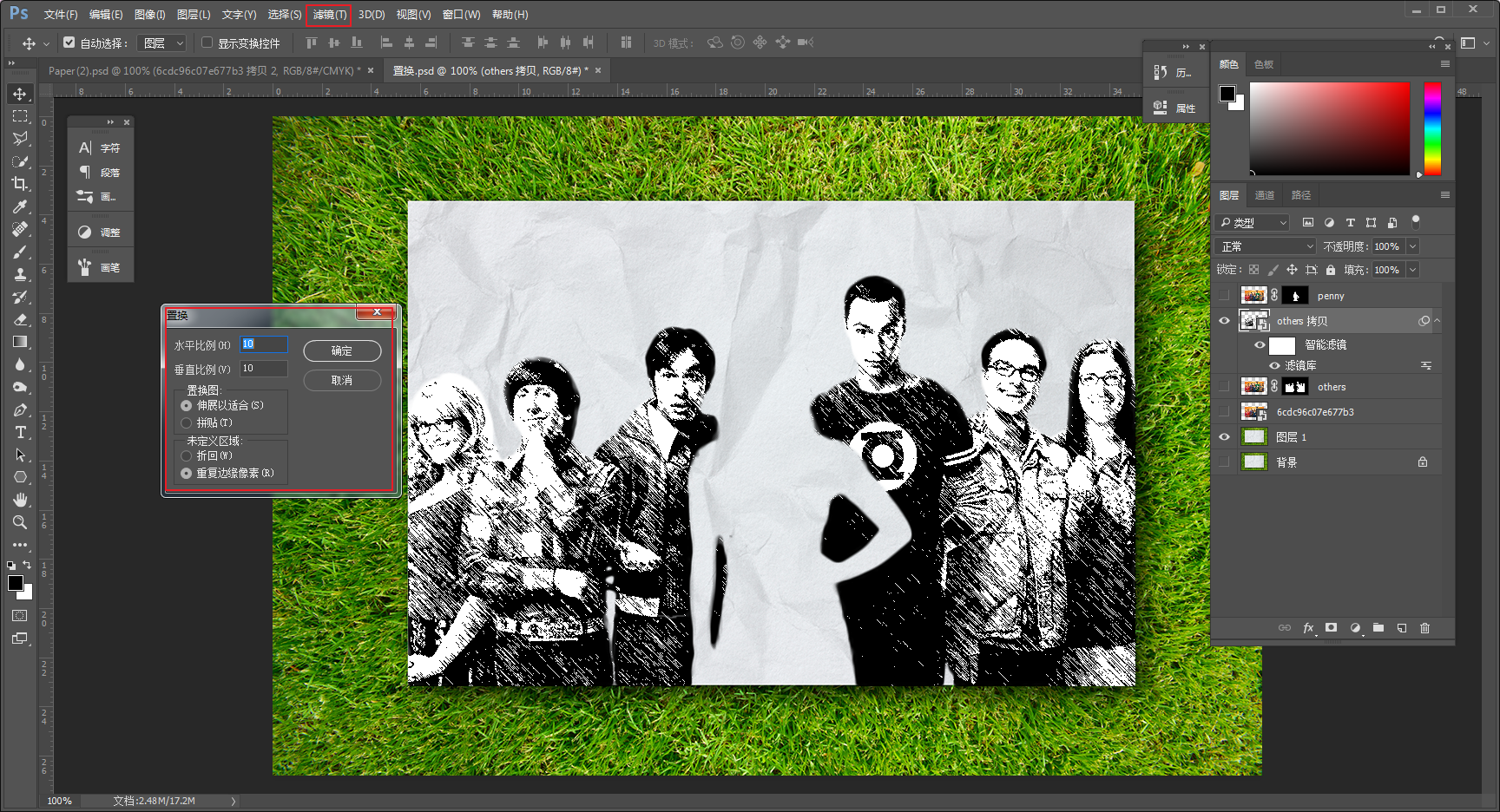Open the 不透明度 slider dropdown arrow

pos(1412,246)
